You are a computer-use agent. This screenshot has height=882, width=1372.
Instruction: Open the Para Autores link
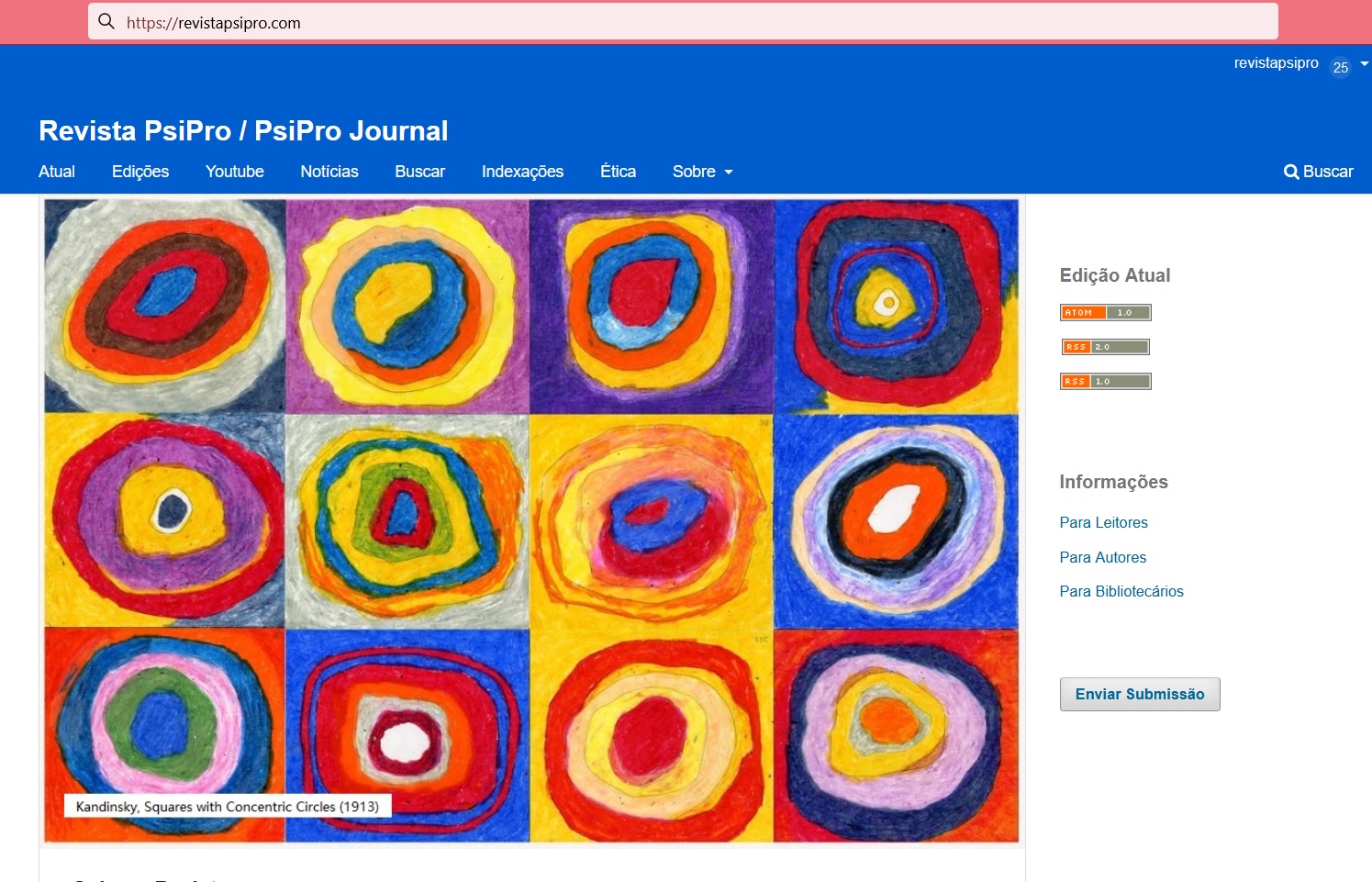pos(1103,557)
